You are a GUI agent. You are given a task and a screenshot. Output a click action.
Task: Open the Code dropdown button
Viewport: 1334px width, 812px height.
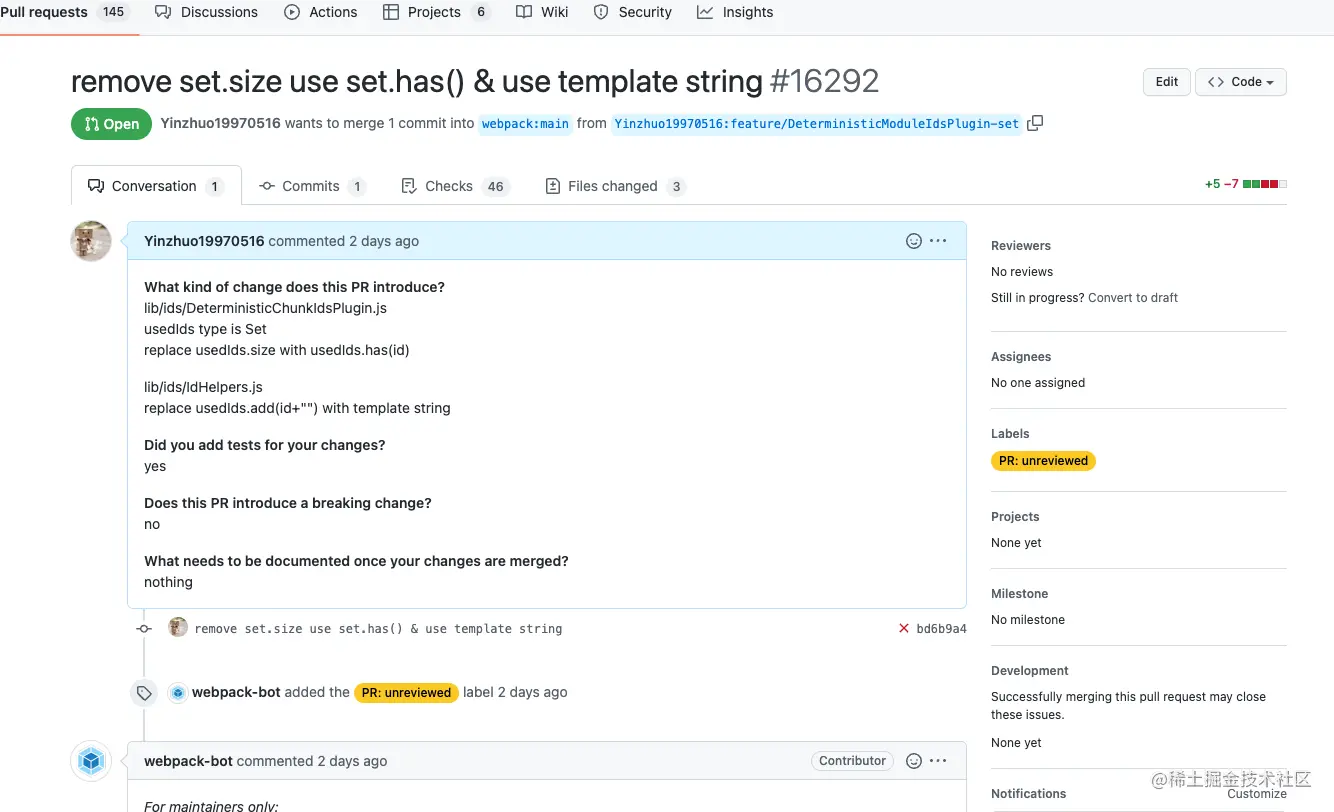[1240, 82]
